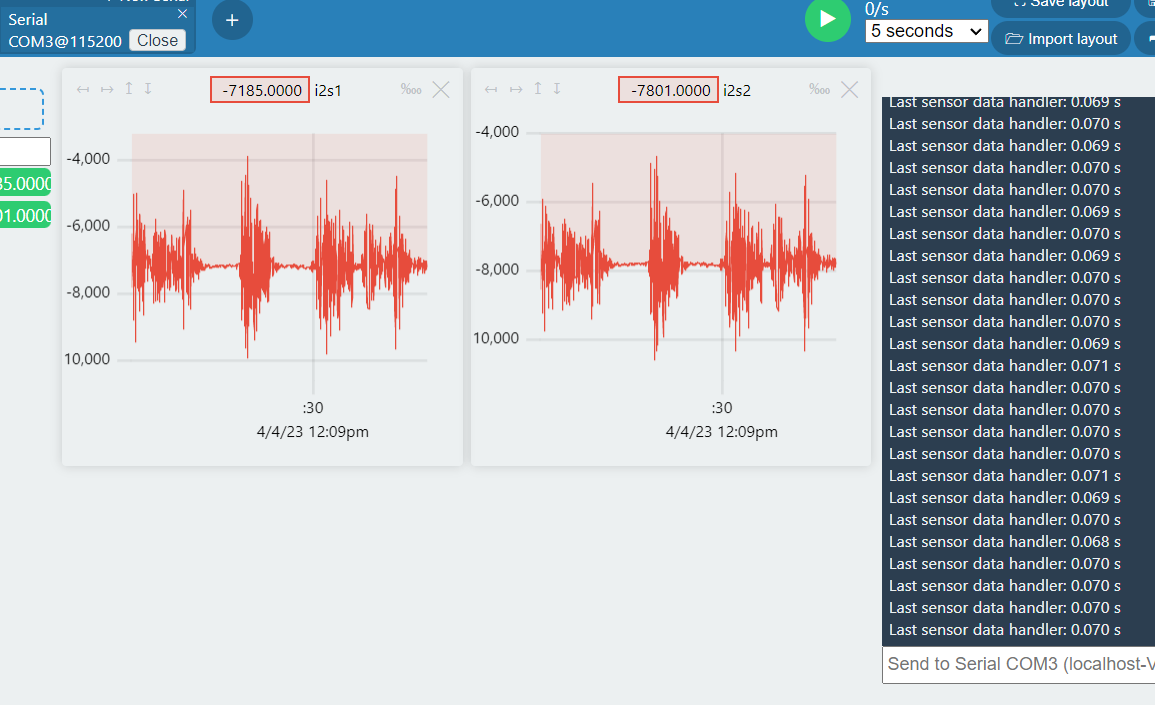The height and width of the screenshot is (705, 1155).
Task: Click the vertical up arrow on i2s2 chart
Action: 537,89
